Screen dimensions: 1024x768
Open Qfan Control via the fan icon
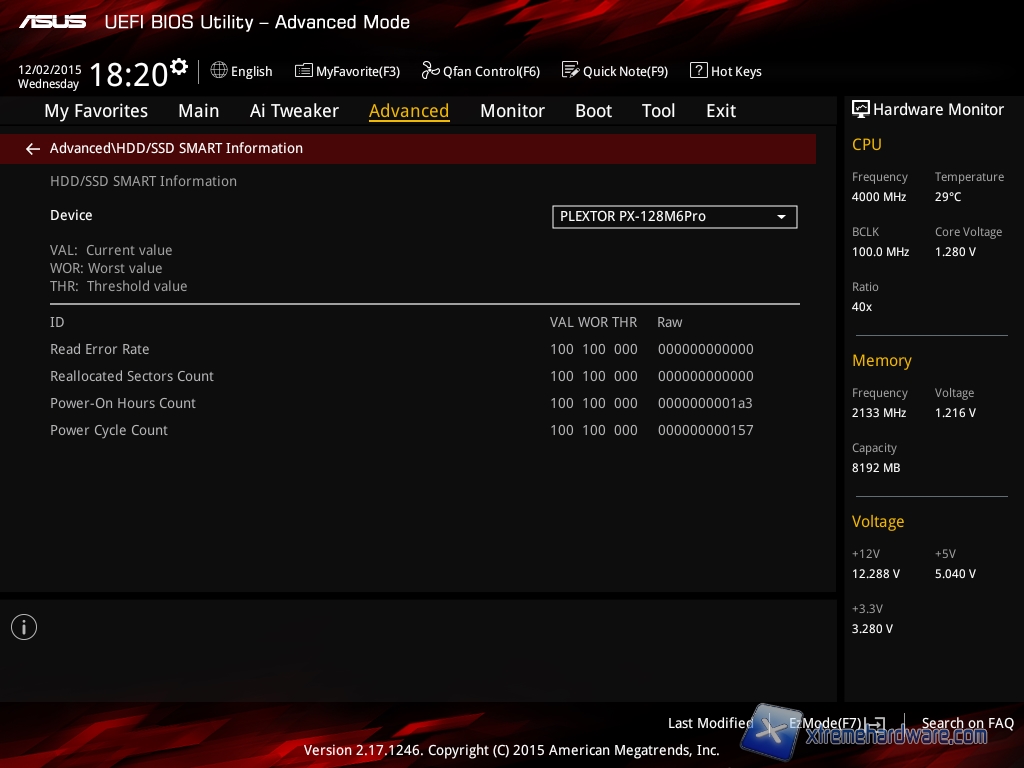click(x=431, y=71)
